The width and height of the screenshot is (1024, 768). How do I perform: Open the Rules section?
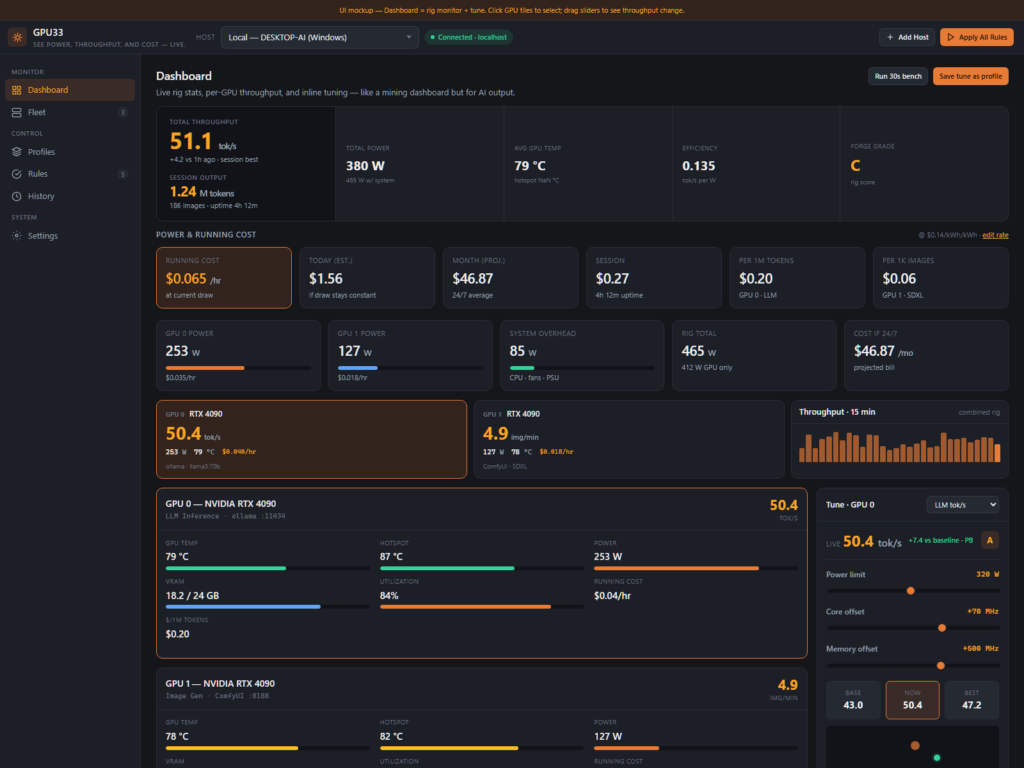[x=70, y=174]
